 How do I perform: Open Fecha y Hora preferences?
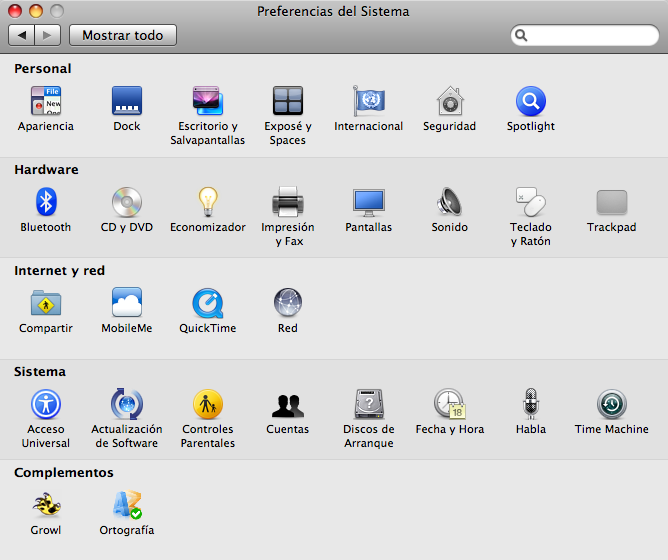pos(449,405)
